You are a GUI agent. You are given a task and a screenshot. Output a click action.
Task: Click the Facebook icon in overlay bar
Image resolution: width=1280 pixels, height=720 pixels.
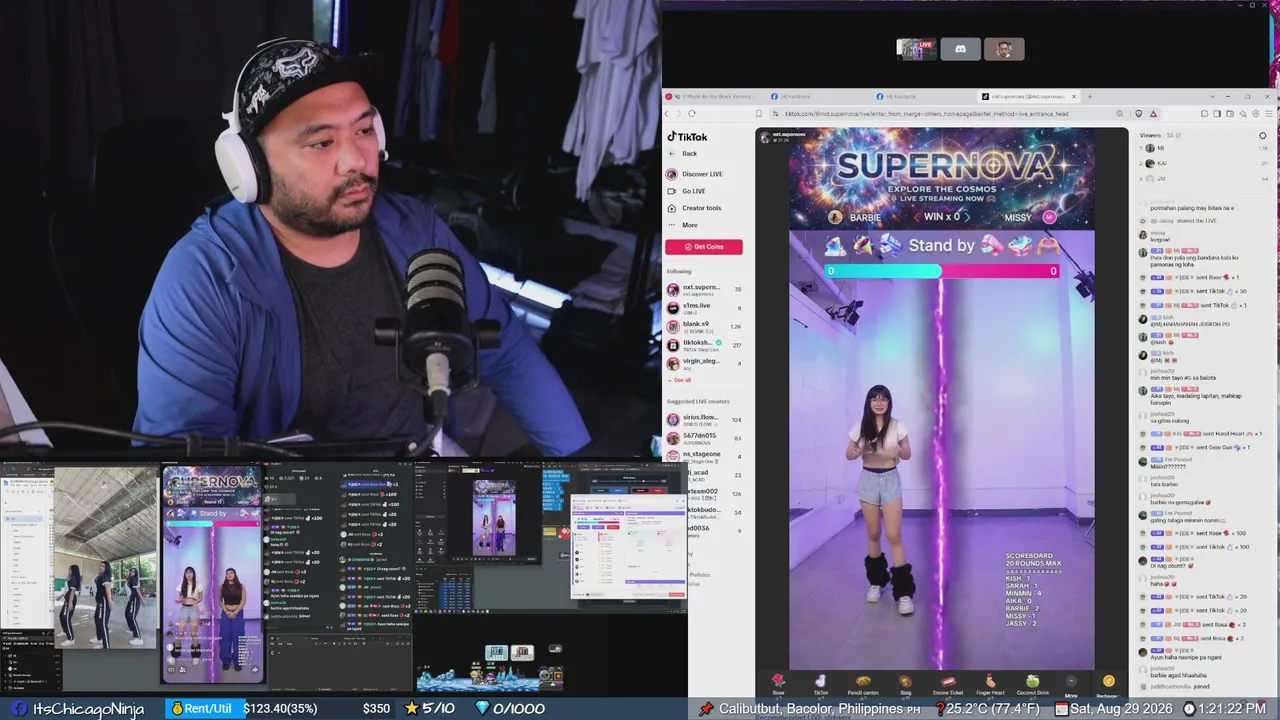[19, 709]
